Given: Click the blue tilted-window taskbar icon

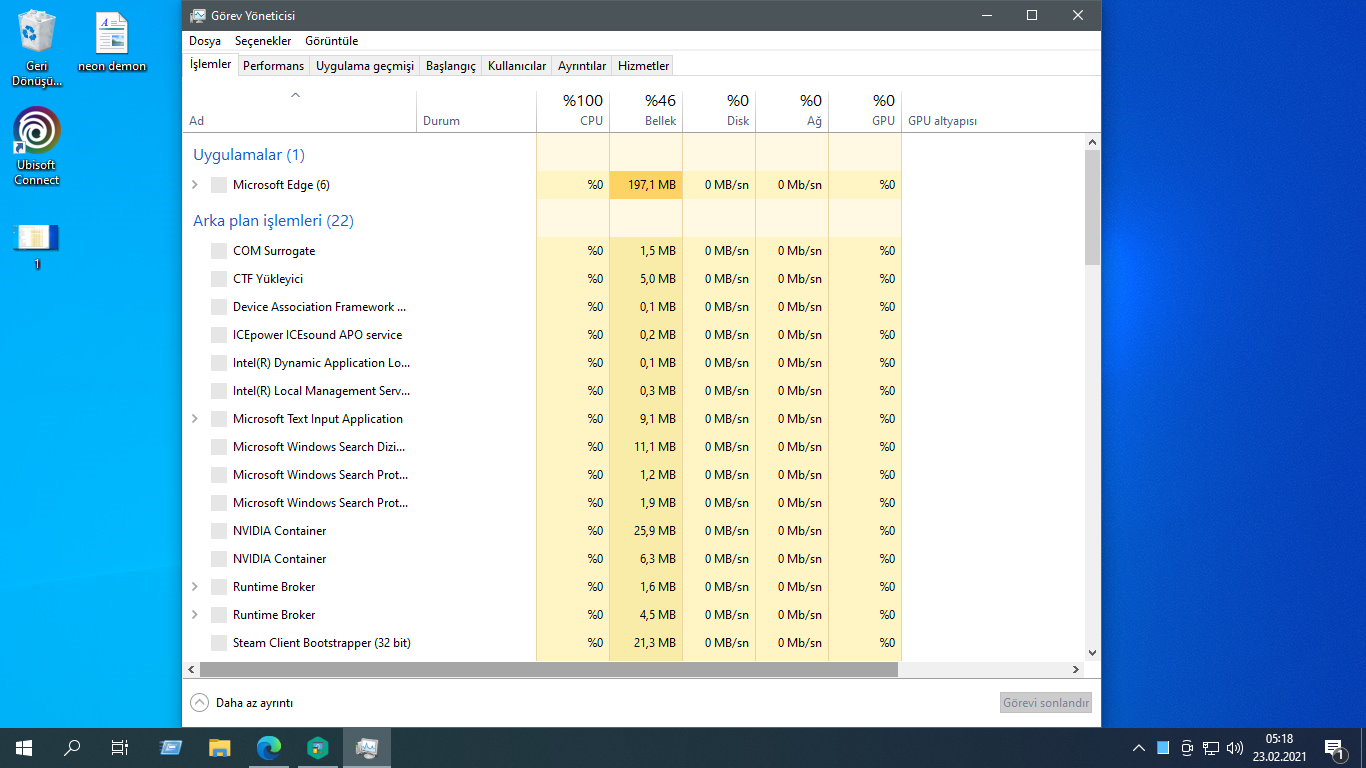Looking at the screenshot, I should point(171,747).
